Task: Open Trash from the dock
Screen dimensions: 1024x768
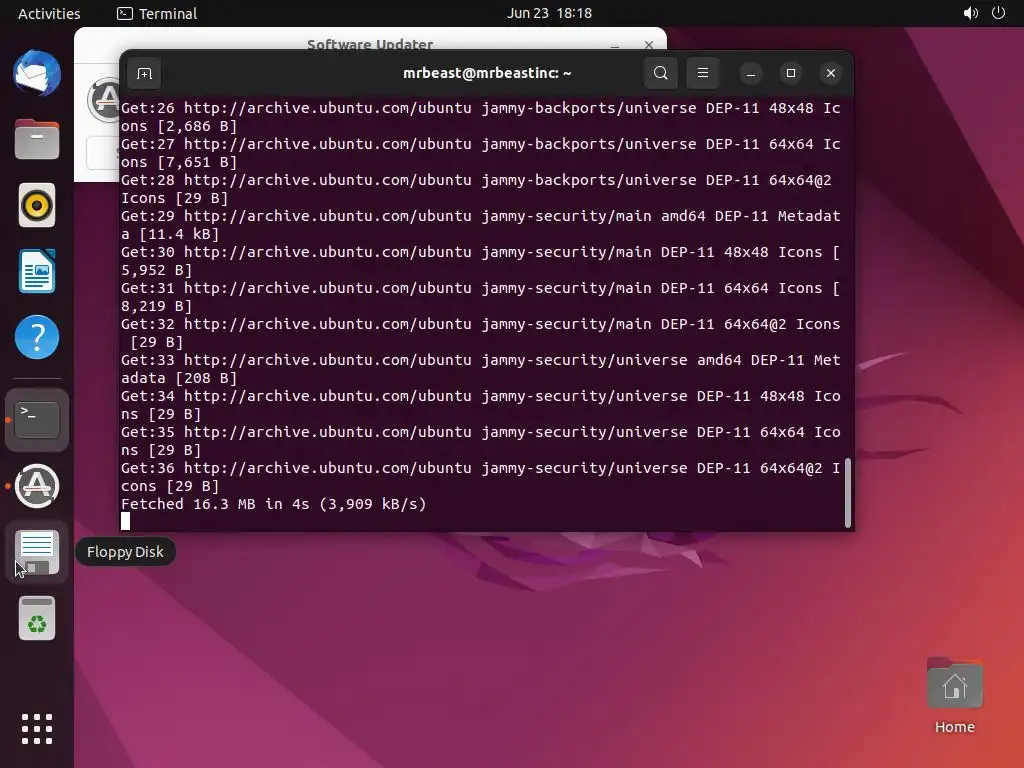Action: pyautogui.click(x=37, y=618)
